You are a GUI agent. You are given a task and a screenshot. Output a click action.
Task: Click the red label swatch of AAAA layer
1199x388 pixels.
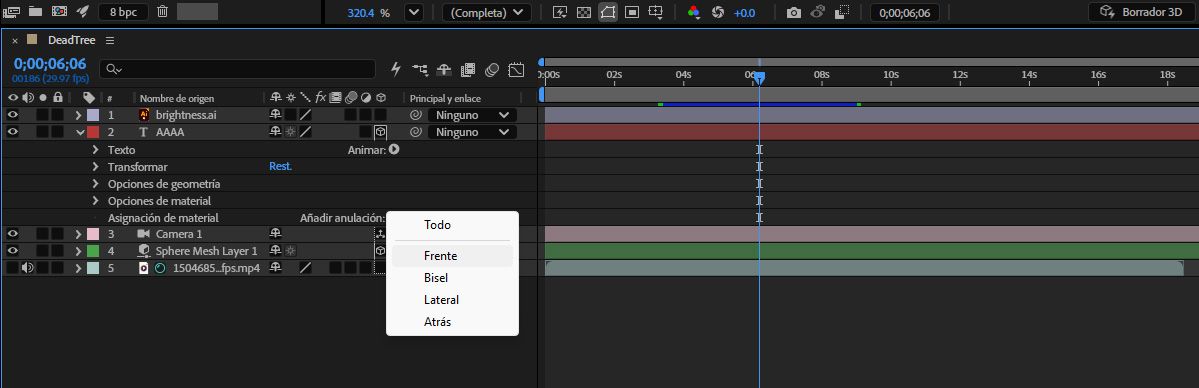[93, 132]
